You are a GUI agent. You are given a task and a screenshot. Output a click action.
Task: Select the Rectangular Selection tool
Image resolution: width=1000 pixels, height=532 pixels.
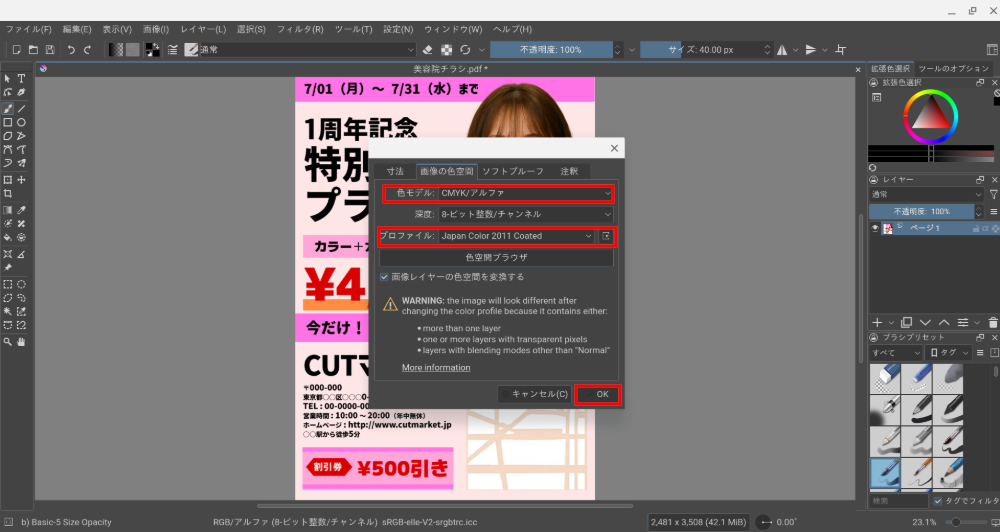pos(8,284)
